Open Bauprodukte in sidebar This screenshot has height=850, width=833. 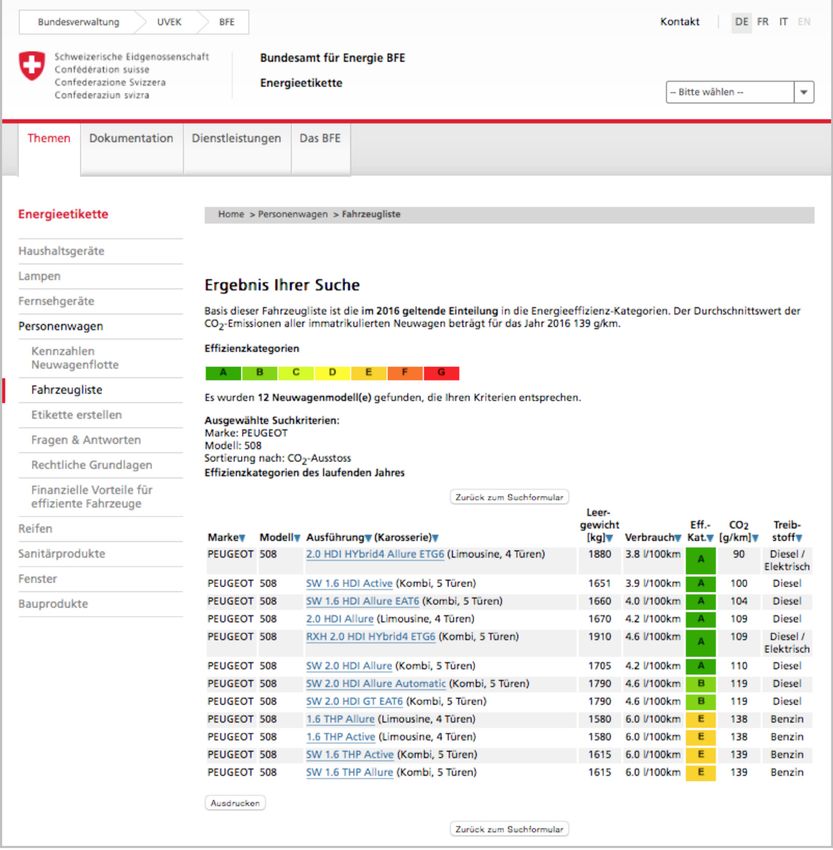[x=53, y=603]
